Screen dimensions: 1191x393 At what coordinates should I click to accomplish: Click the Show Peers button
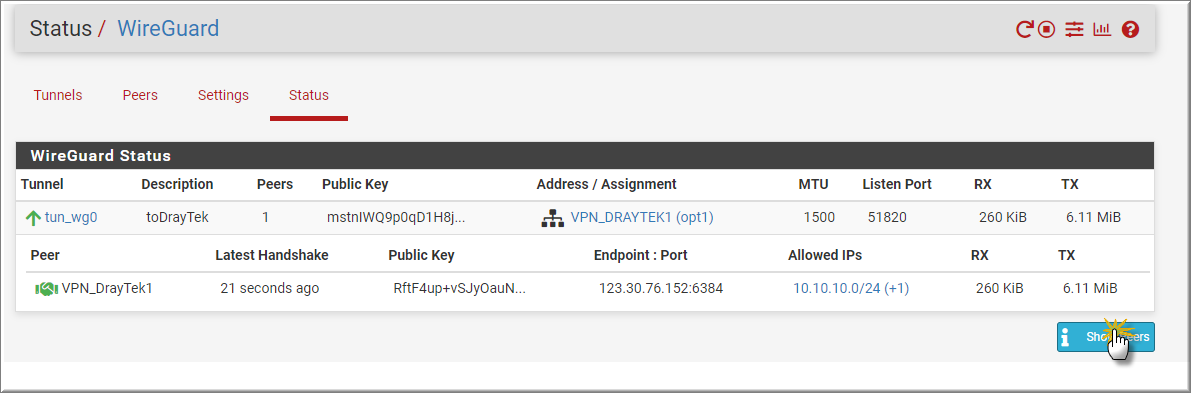click(x=1106, y=337)
